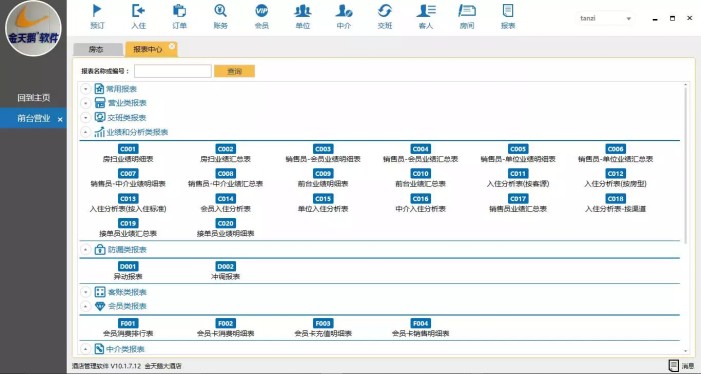Image resolution: width=701 pixels, height=374 pixels.
Task: Open F002 会员卡消费明细表 report
Action: point(225,328)
